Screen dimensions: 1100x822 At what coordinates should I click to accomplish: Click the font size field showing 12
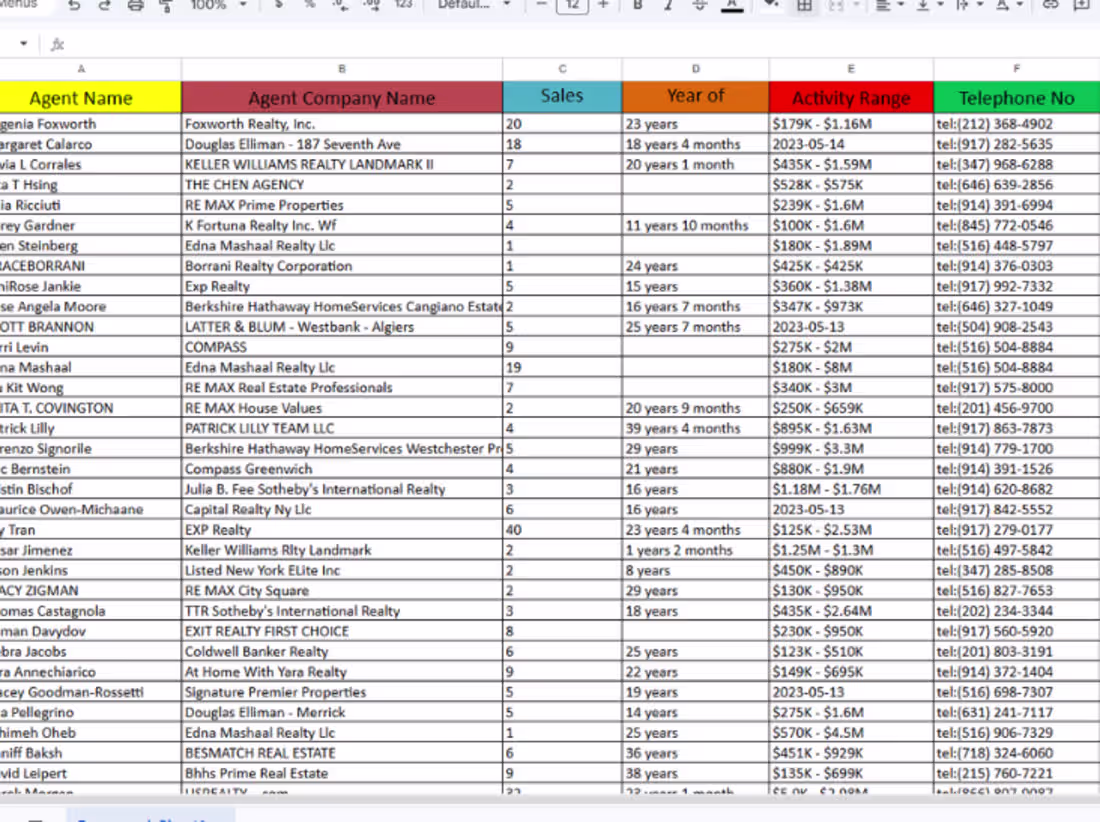[572, 6]
